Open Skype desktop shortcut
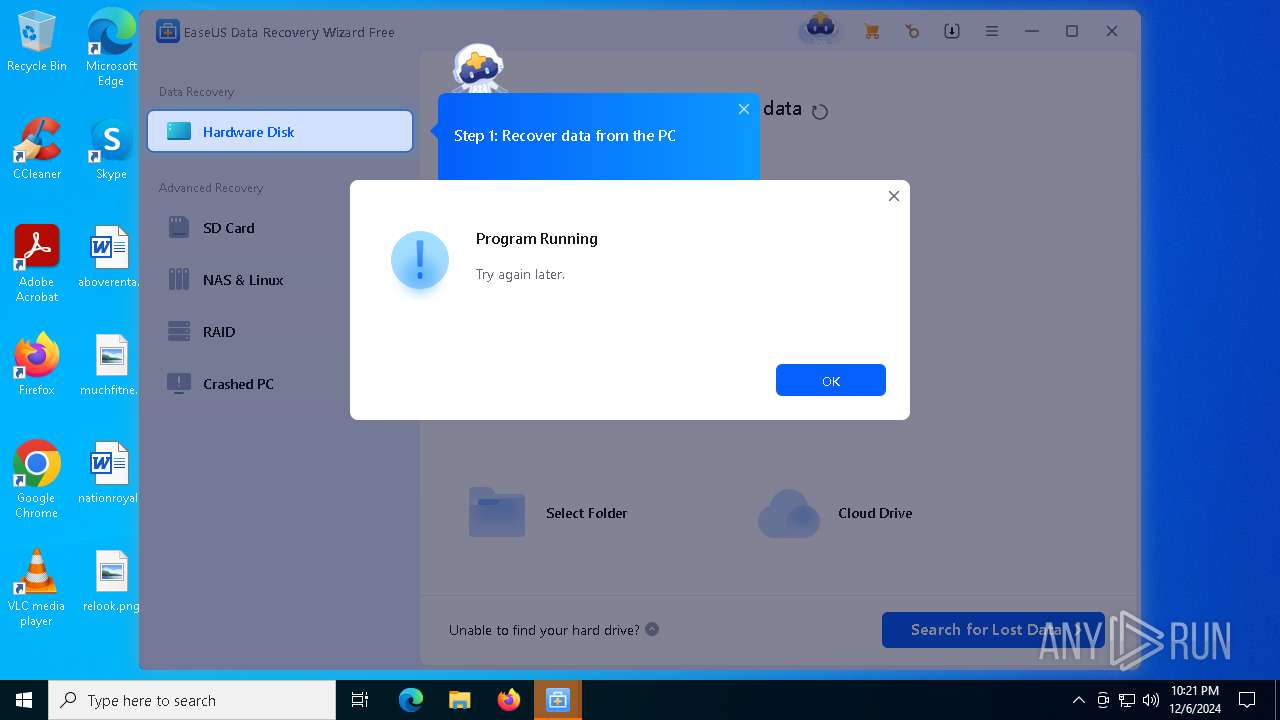The height and width of the screenshot is (720, 1280). click(x=111, y=148)
